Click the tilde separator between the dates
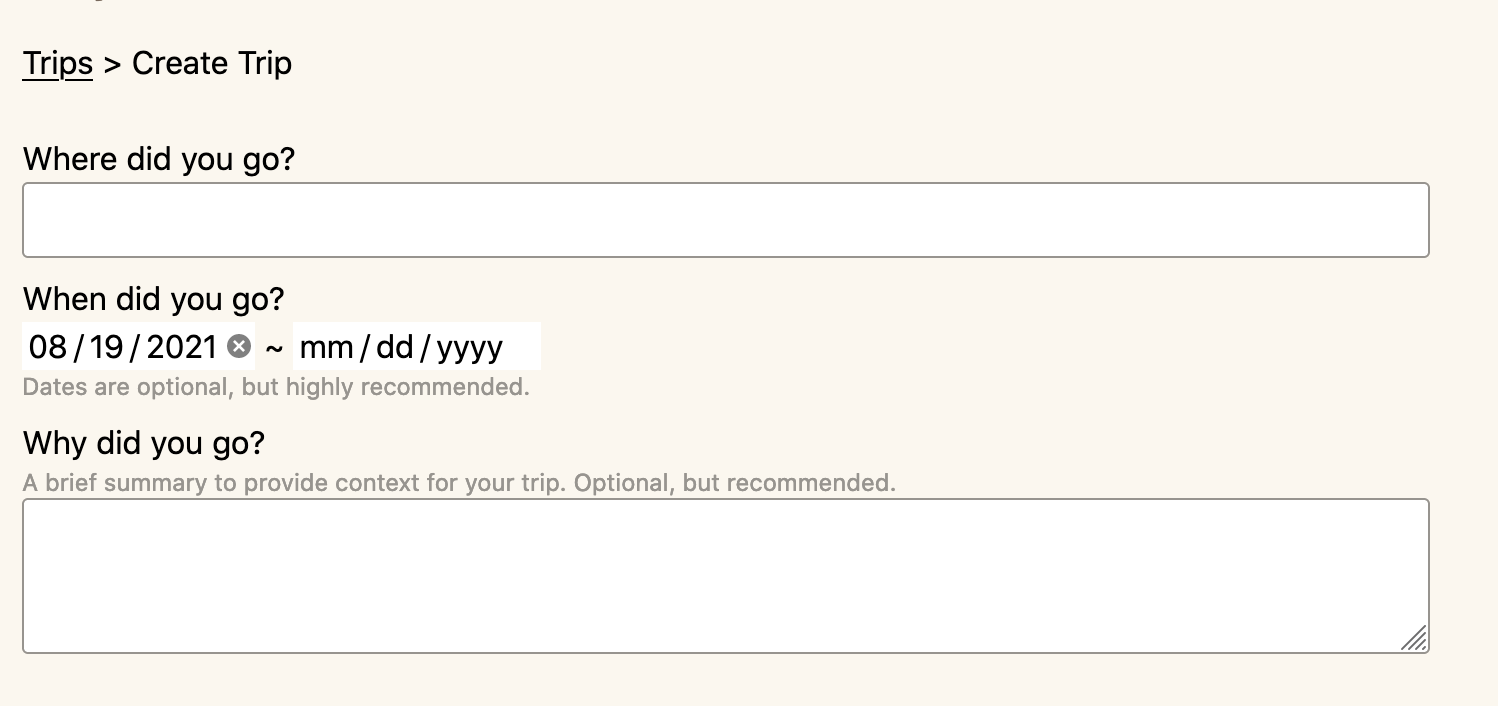The height and width of the screenshot is (706, 1498). [x=274, y=348]
